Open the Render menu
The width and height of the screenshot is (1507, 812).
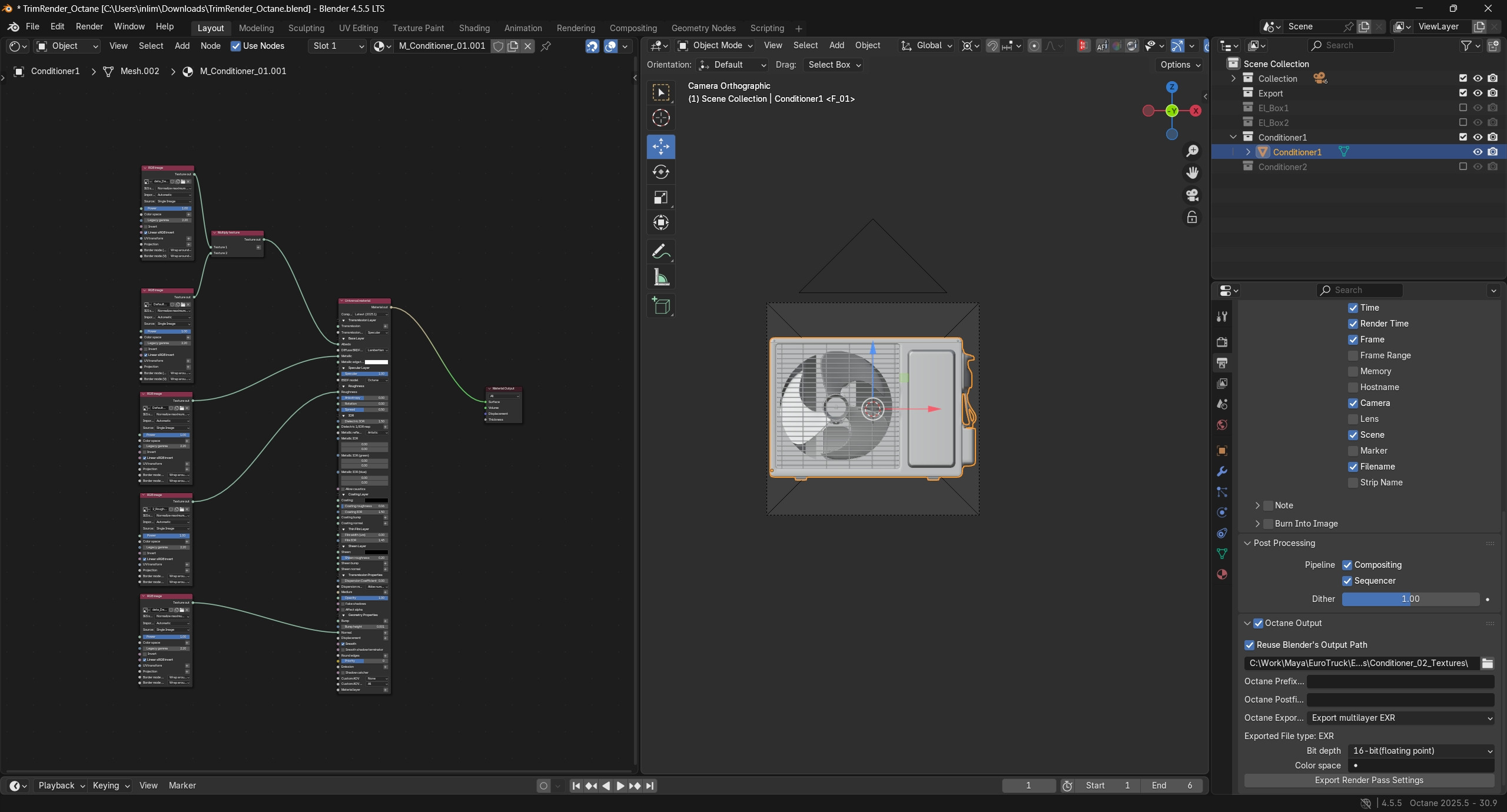click(89, 26)
